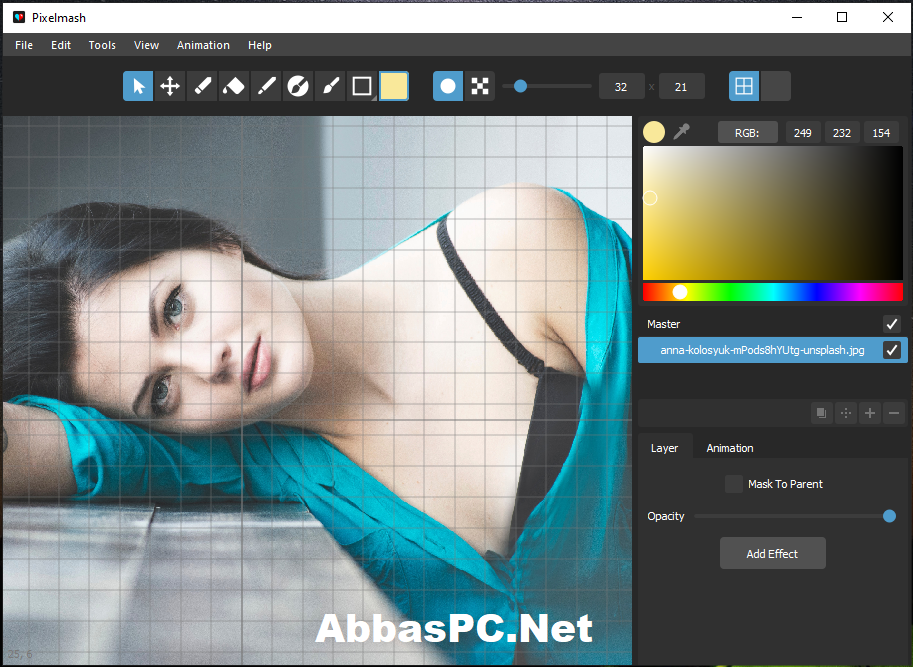Toggle Master layer visibility checkbox
This screenshot has width=913, height=667.
point(891,324)
